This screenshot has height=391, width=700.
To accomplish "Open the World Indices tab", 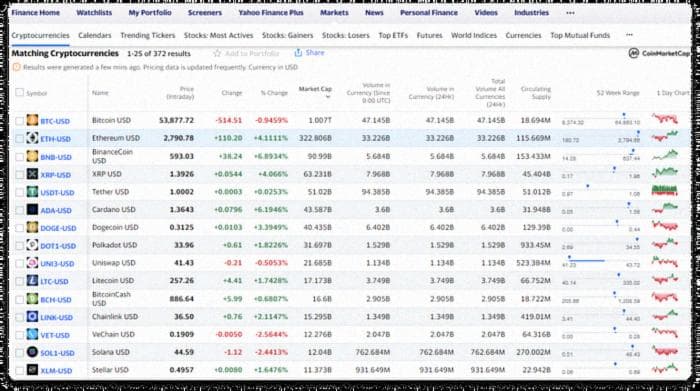I will click(474, 35).
